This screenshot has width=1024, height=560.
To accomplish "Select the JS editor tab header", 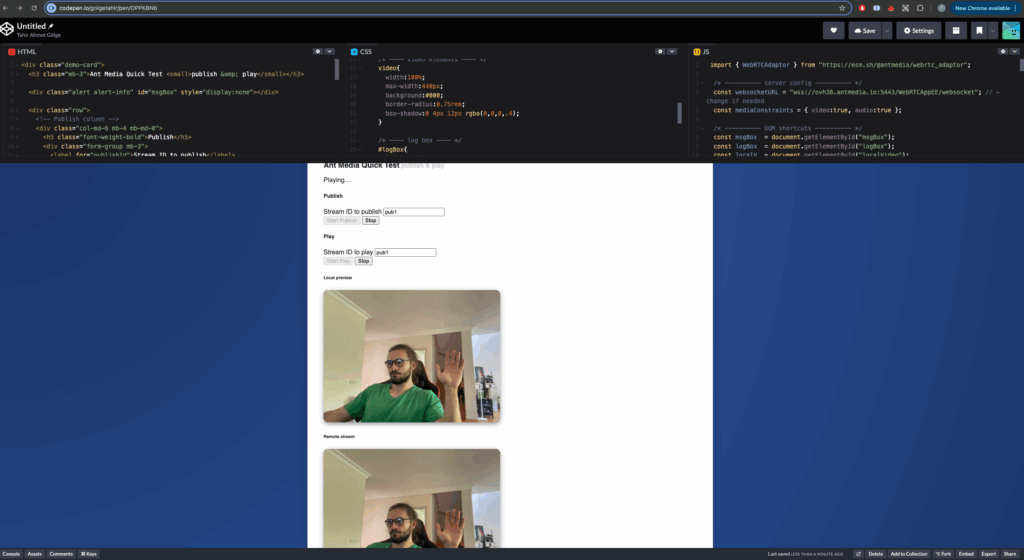I will pos(701,52).
